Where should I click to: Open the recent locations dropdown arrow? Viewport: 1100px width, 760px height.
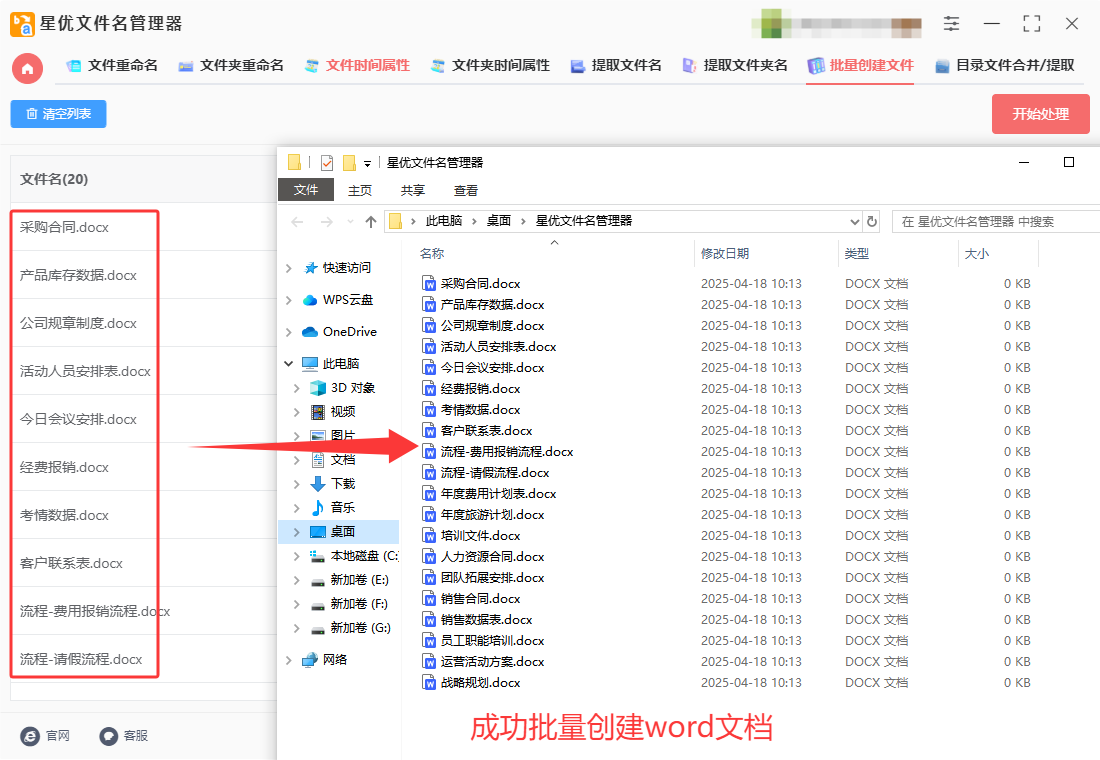click(350, 222)
